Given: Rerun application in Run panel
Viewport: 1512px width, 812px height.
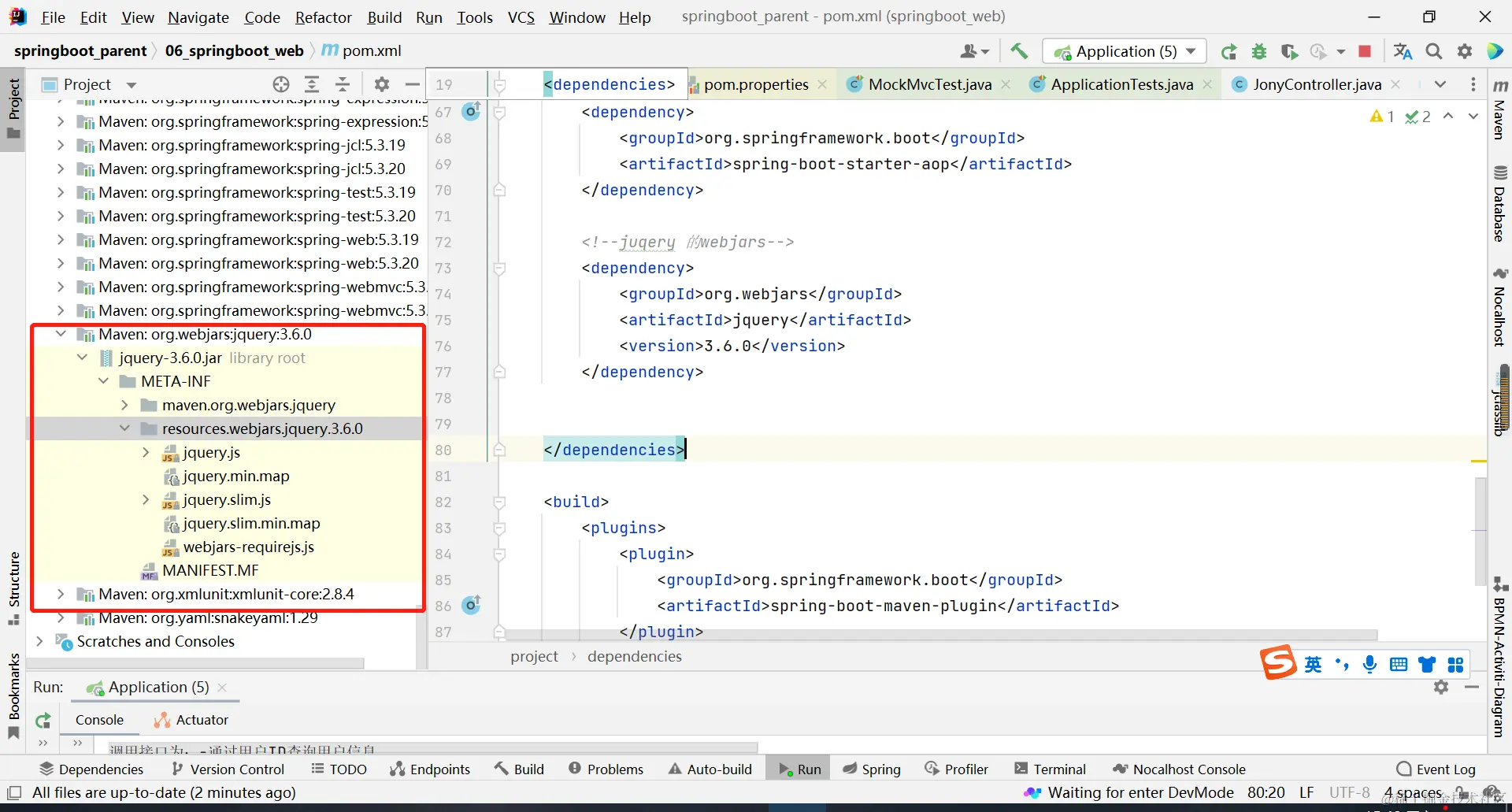Looking at the screenshot, I should coord(43,720).
